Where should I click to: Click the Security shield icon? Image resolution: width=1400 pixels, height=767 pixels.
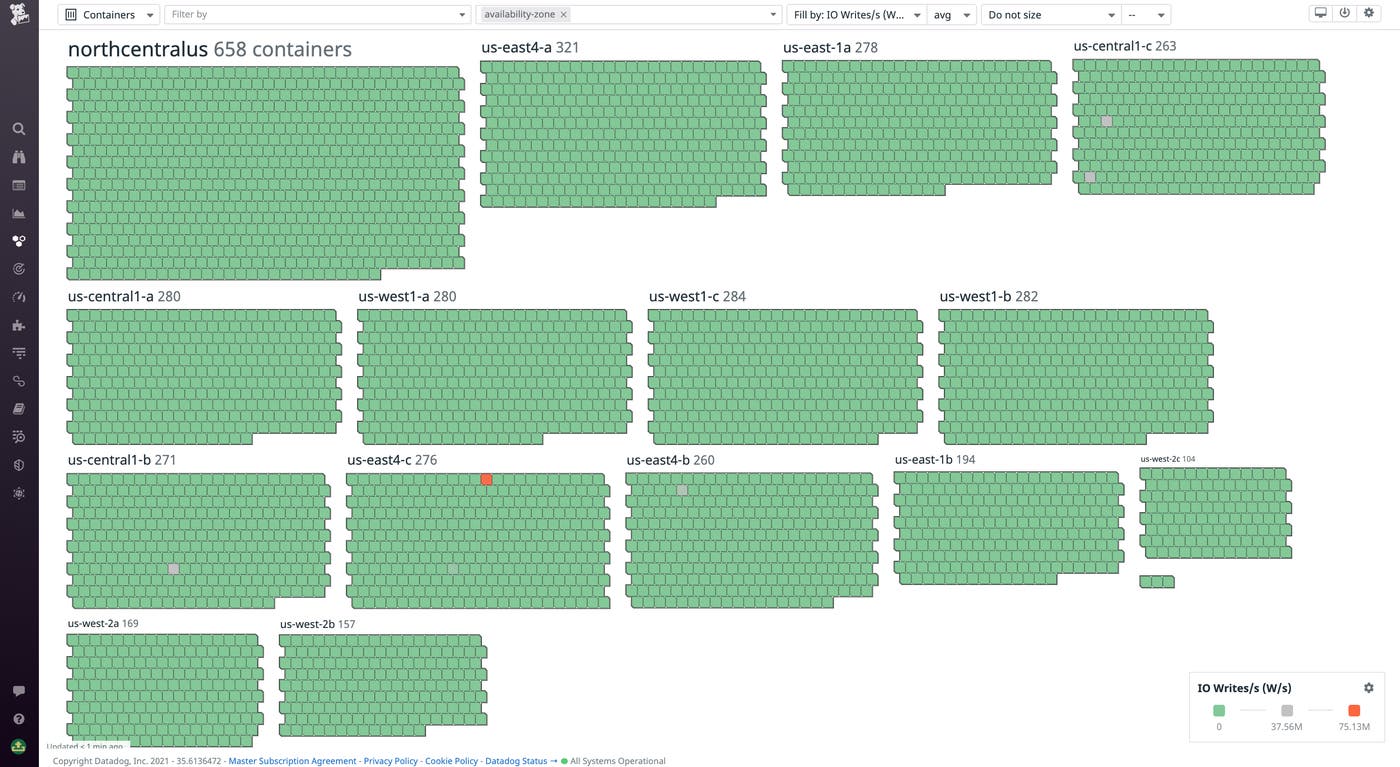coord(18,464)
